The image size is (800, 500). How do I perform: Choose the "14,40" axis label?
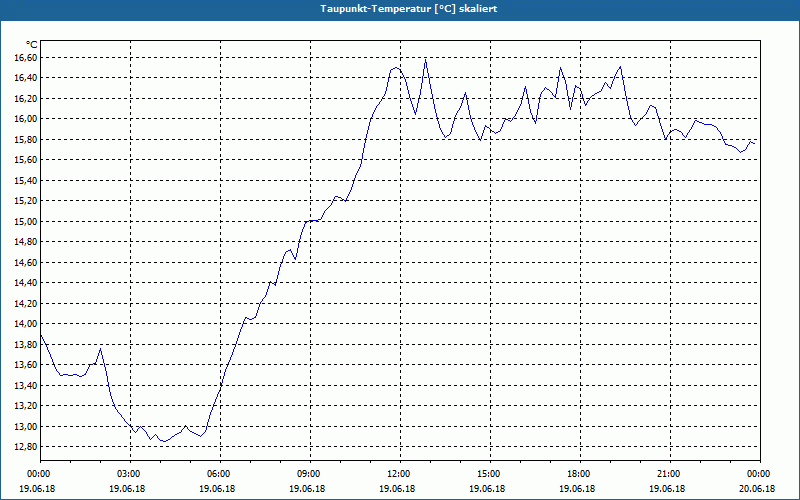point(26,283)
